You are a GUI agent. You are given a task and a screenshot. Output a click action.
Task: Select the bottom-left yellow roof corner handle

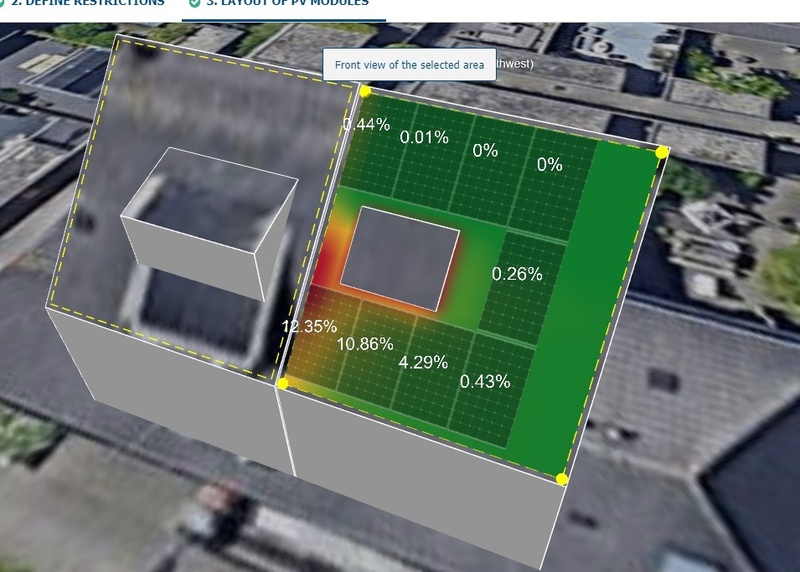[283, 383]
